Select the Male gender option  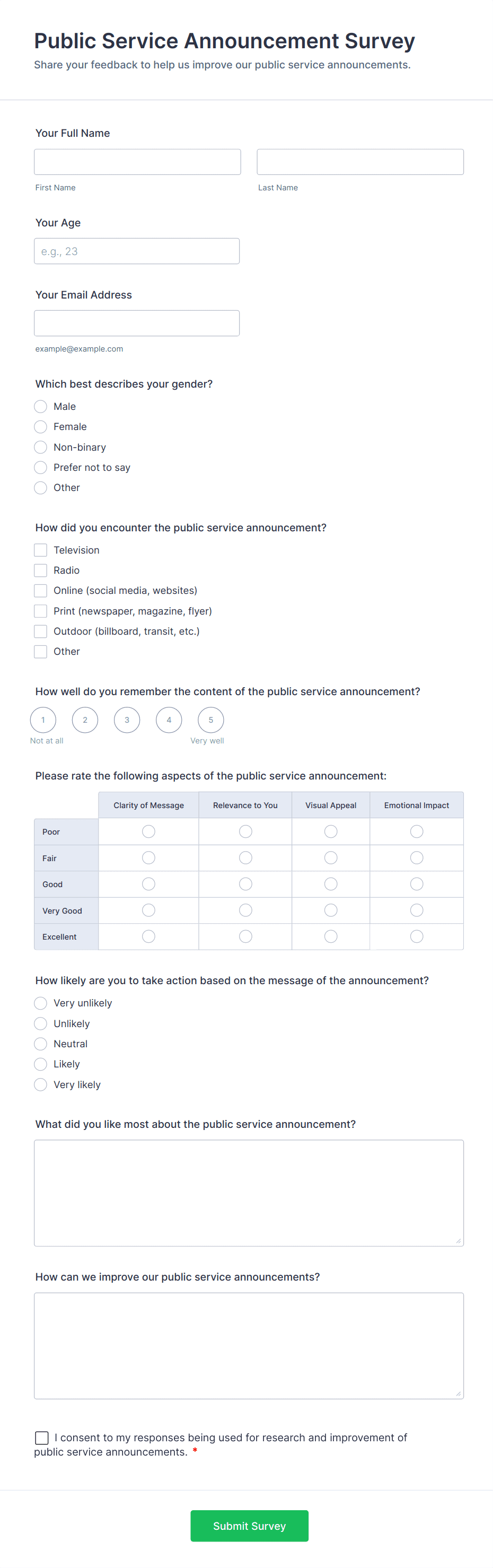(40, 407)
